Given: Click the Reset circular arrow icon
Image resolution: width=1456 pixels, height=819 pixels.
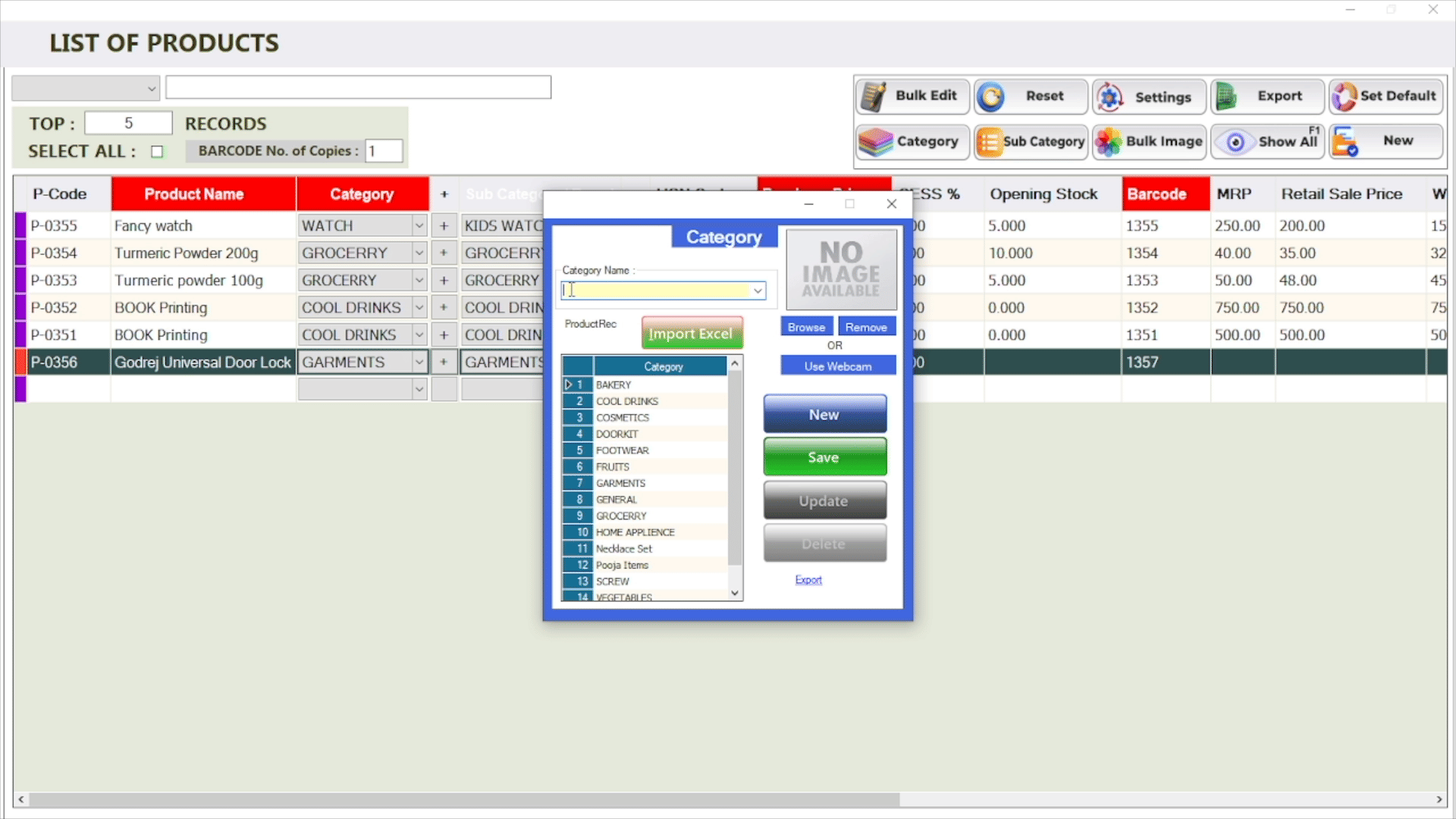Looking at the screenshot, I should click(991, 96).
